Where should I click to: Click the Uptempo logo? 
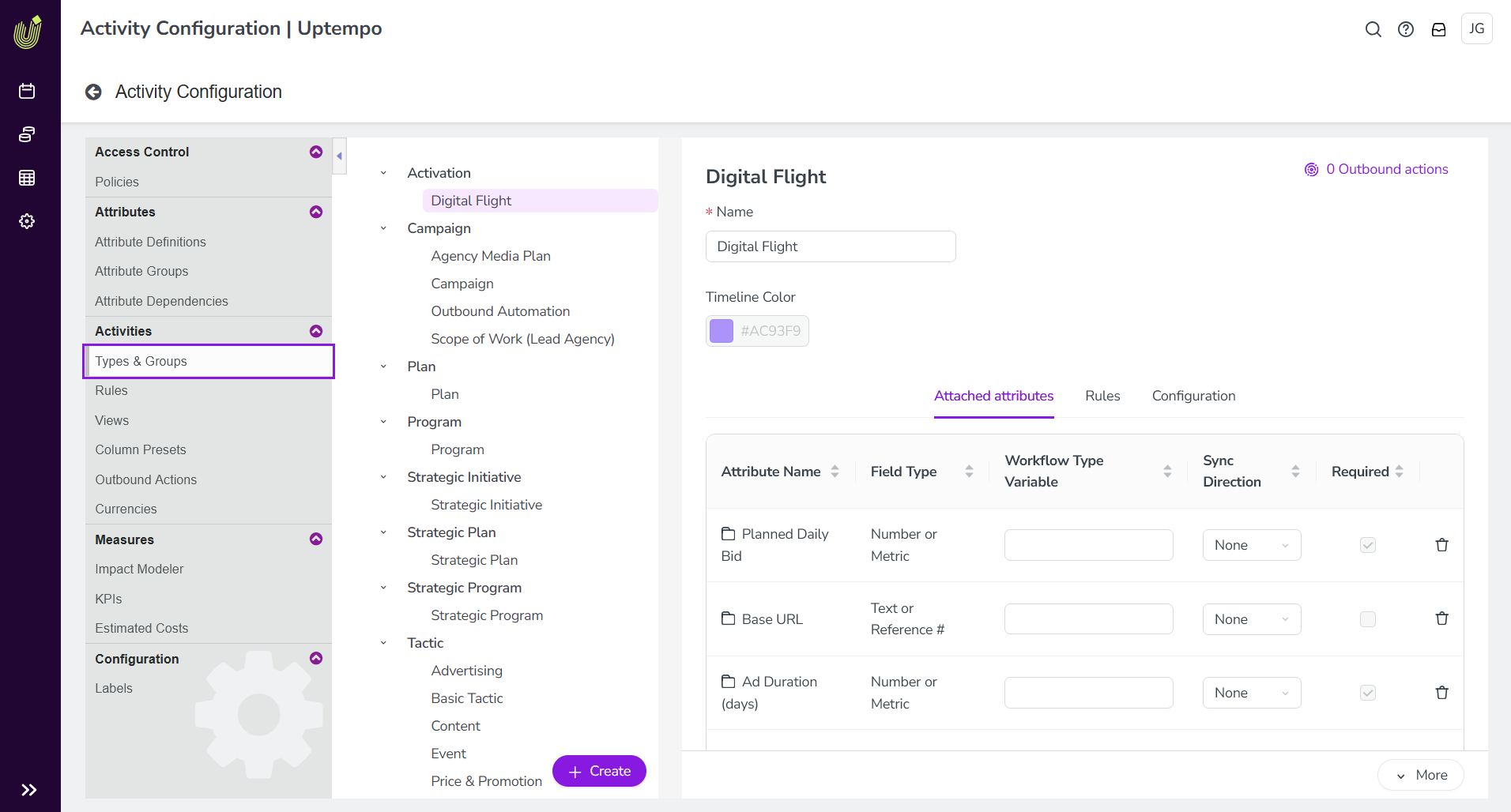[x=28, y=32]
